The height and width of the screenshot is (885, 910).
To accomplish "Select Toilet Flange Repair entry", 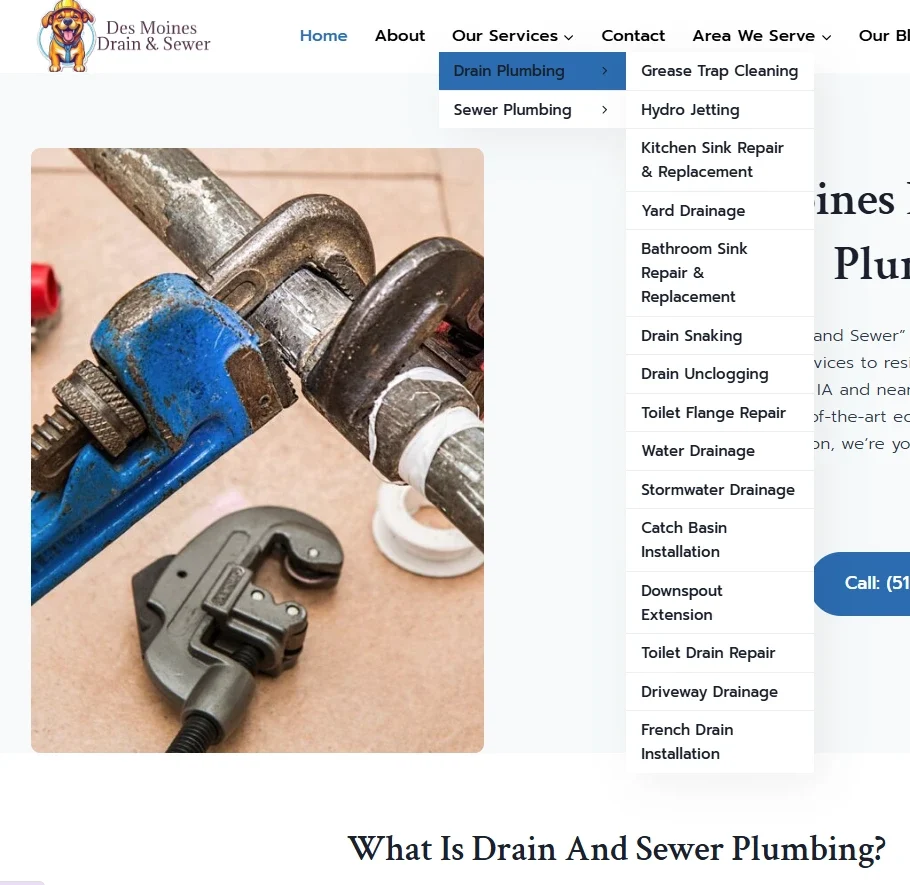I will point(720,413).
